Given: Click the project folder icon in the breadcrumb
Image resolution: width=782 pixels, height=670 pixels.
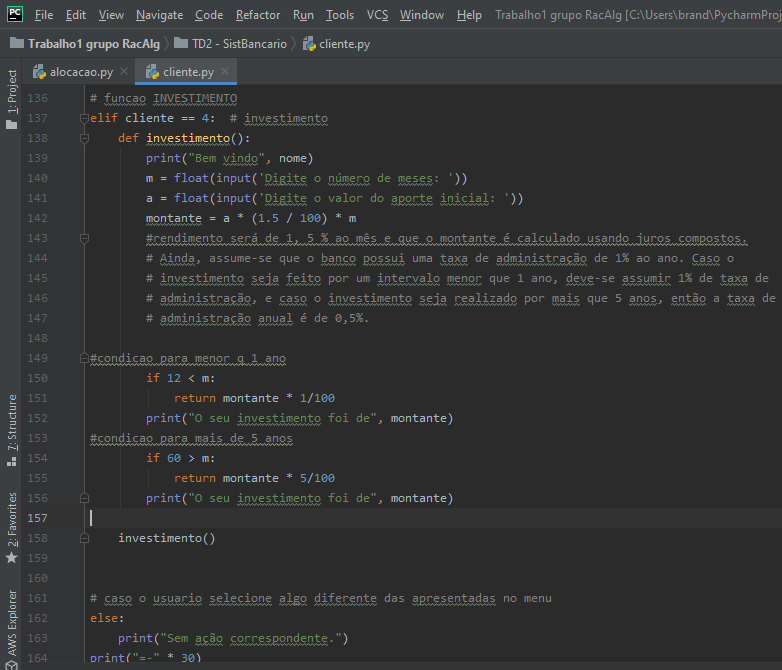Looking at the screenshot, I should tap(17, 43).
